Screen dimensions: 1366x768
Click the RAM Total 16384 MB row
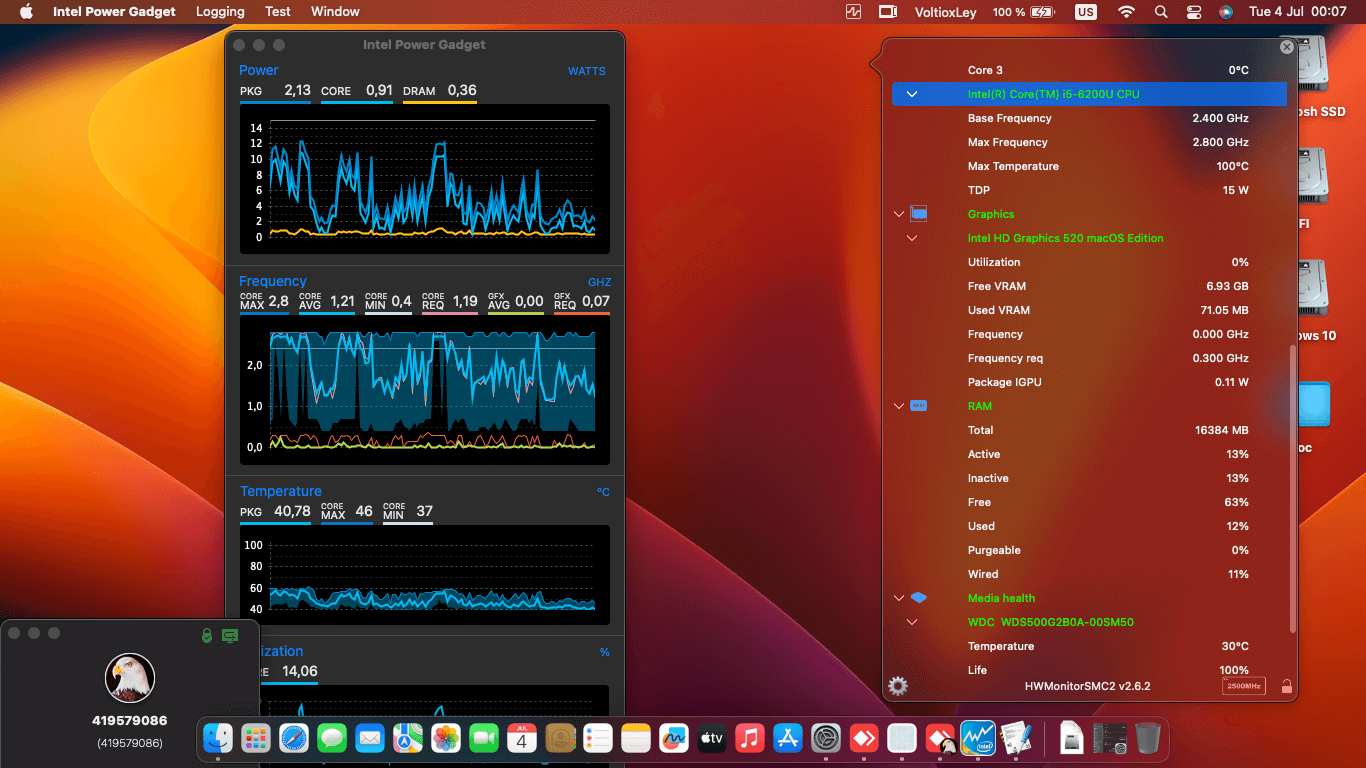tap(1089, 430)
